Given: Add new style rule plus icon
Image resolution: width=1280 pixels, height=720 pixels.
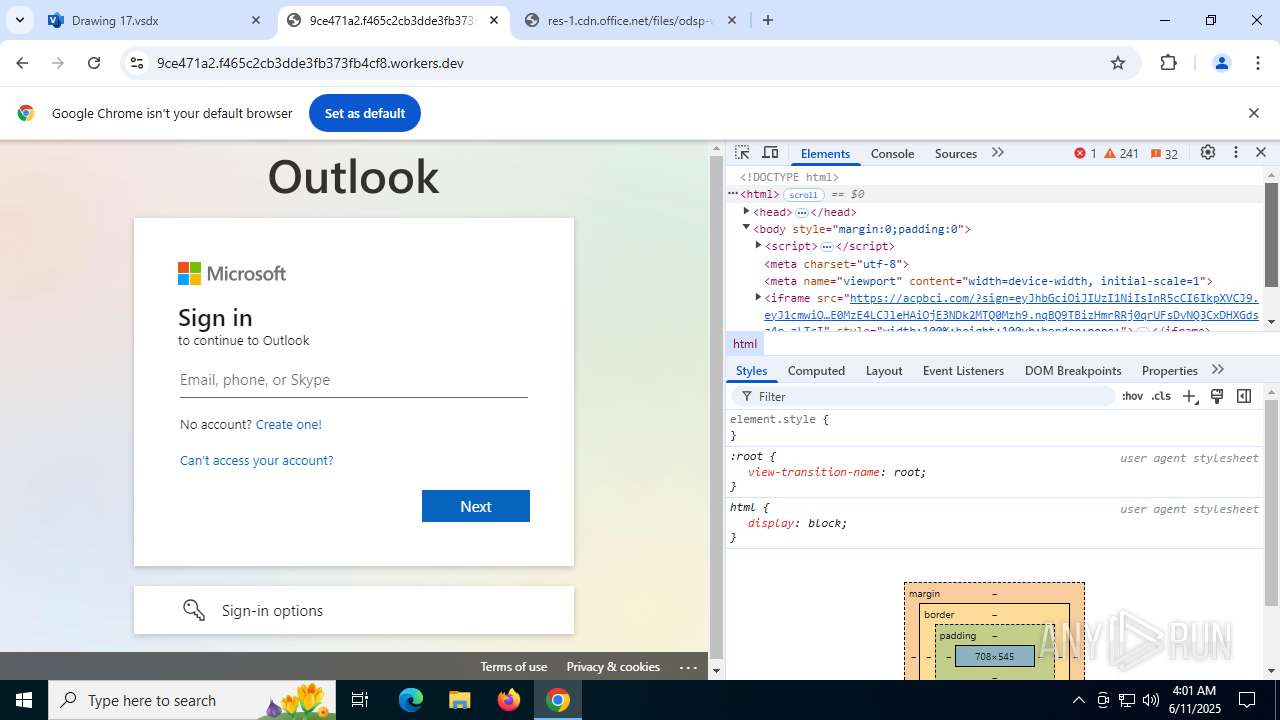Looking at the screenshot, I should [x=1190, y=396].
